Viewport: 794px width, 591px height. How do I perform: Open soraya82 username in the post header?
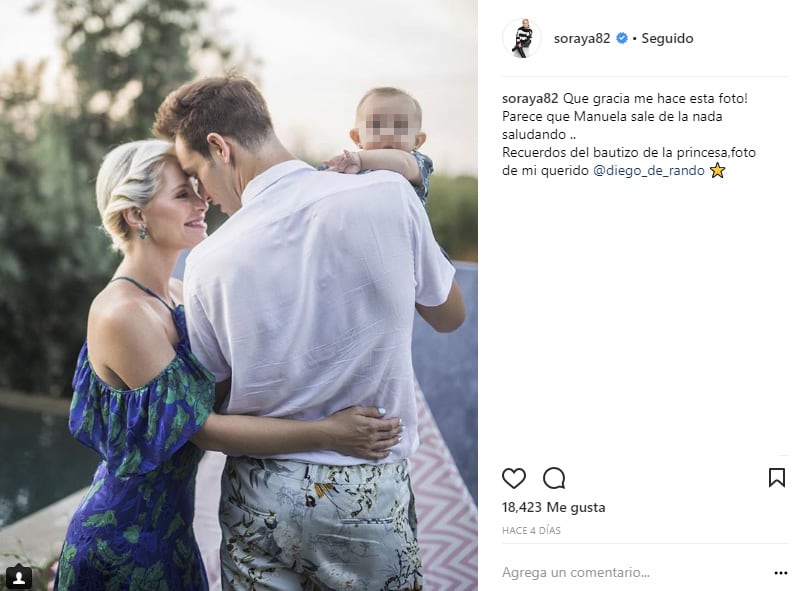coord(582,38)
